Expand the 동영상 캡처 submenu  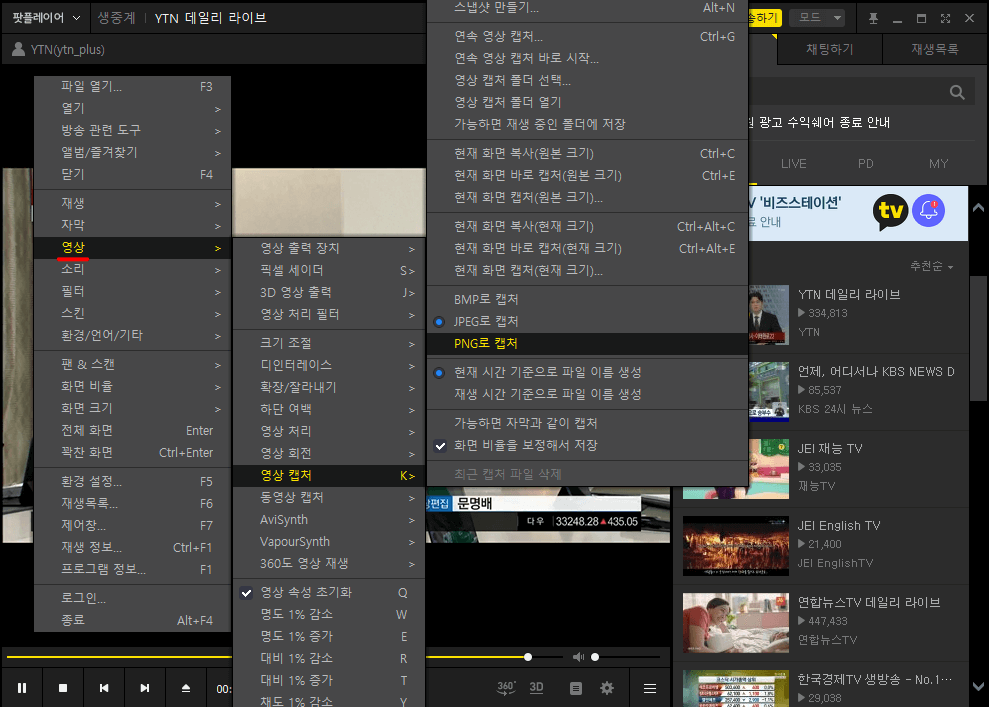pyautogui.click(x=329, y=498)
